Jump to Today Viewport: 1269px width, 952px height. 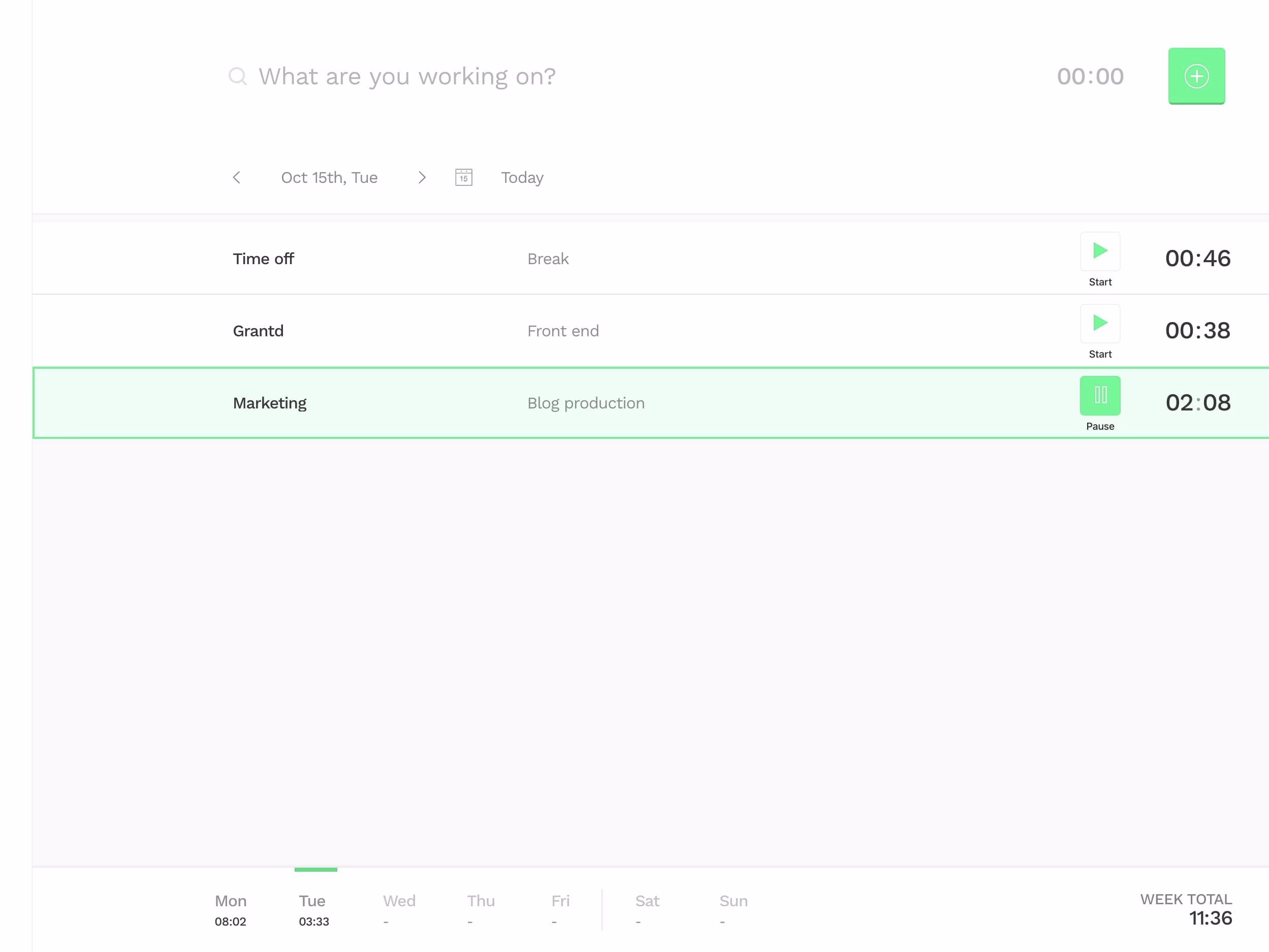click(522, 177)
